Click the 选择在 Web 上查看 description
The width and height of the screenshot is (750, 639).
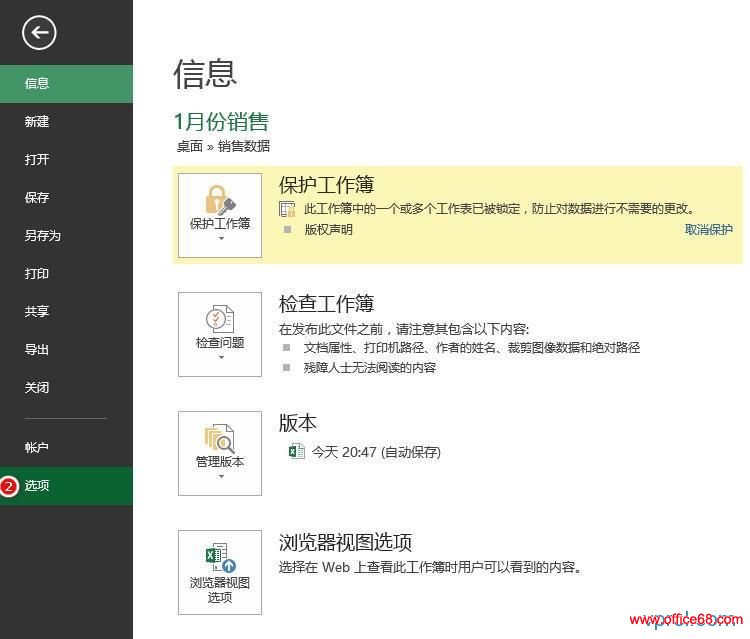pos(430,567)
